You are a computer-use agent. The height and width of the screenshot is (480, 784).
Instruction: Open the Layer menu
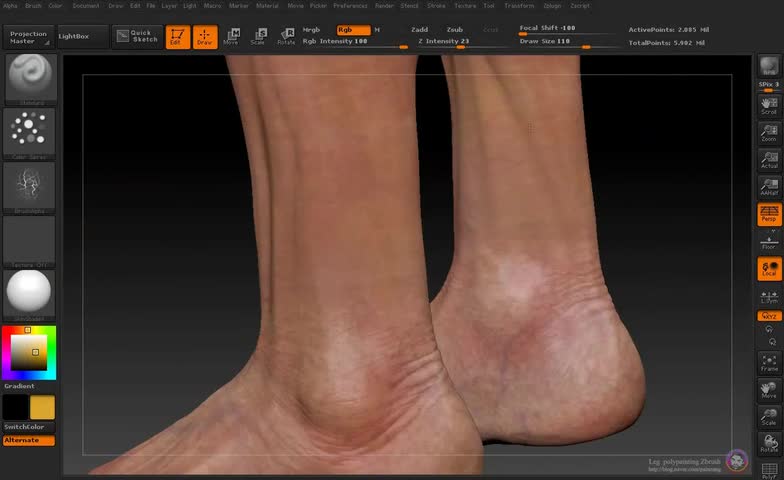point(169,6)
